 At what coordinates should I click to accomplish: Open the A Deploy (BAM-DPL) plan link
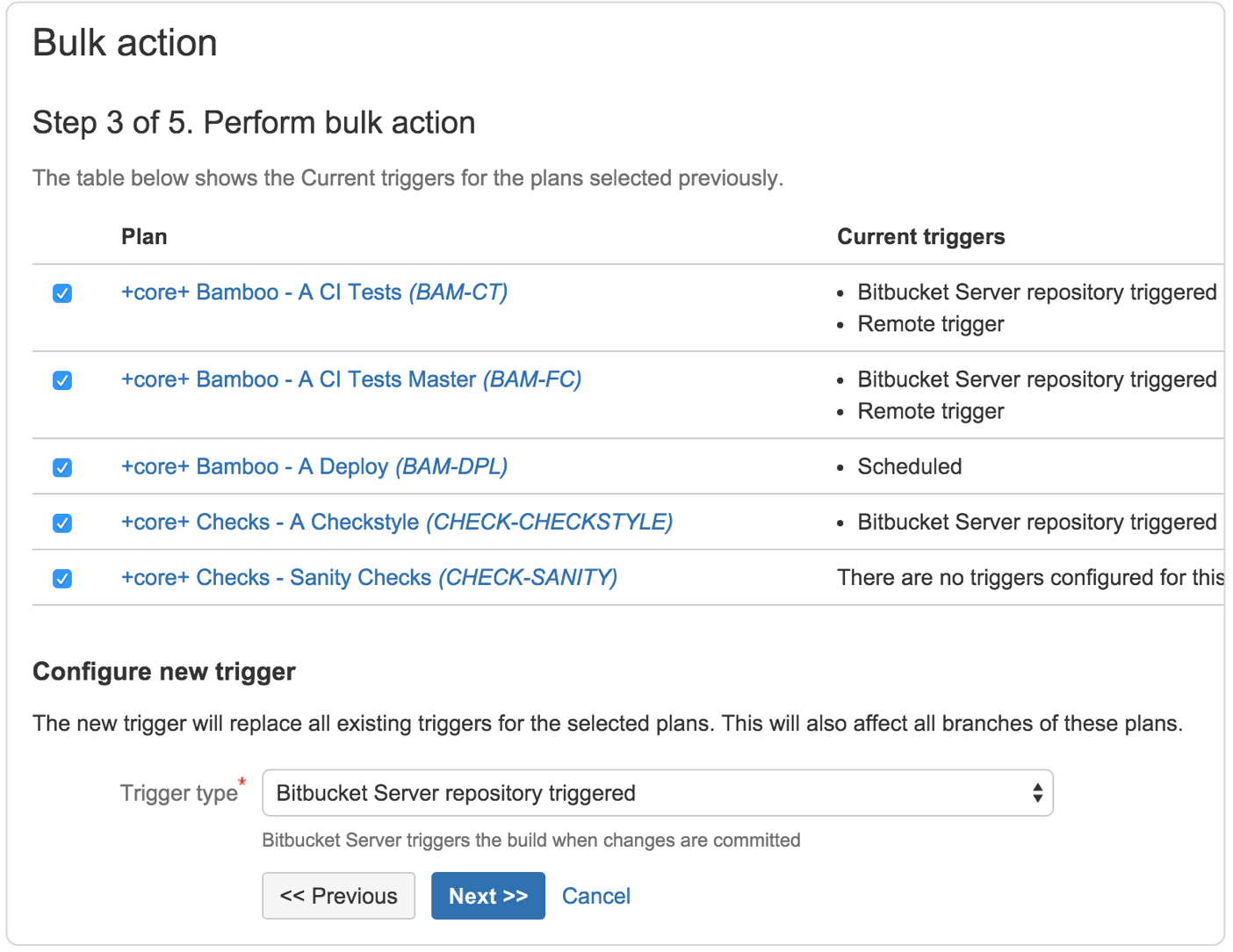pyautogui.click(x=314, y=466)
